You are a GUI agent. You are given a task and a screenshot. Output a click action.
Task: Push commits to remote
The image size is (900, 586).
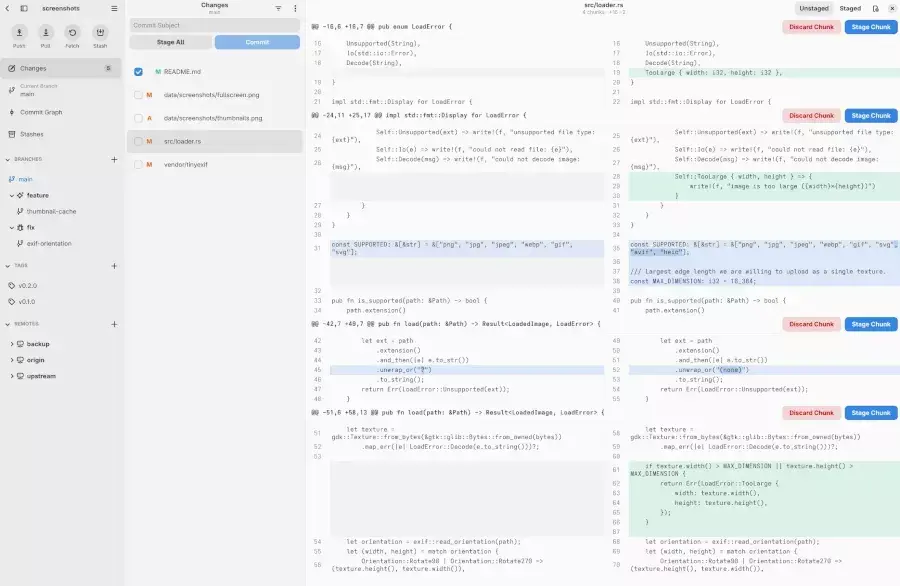(19, 33)
